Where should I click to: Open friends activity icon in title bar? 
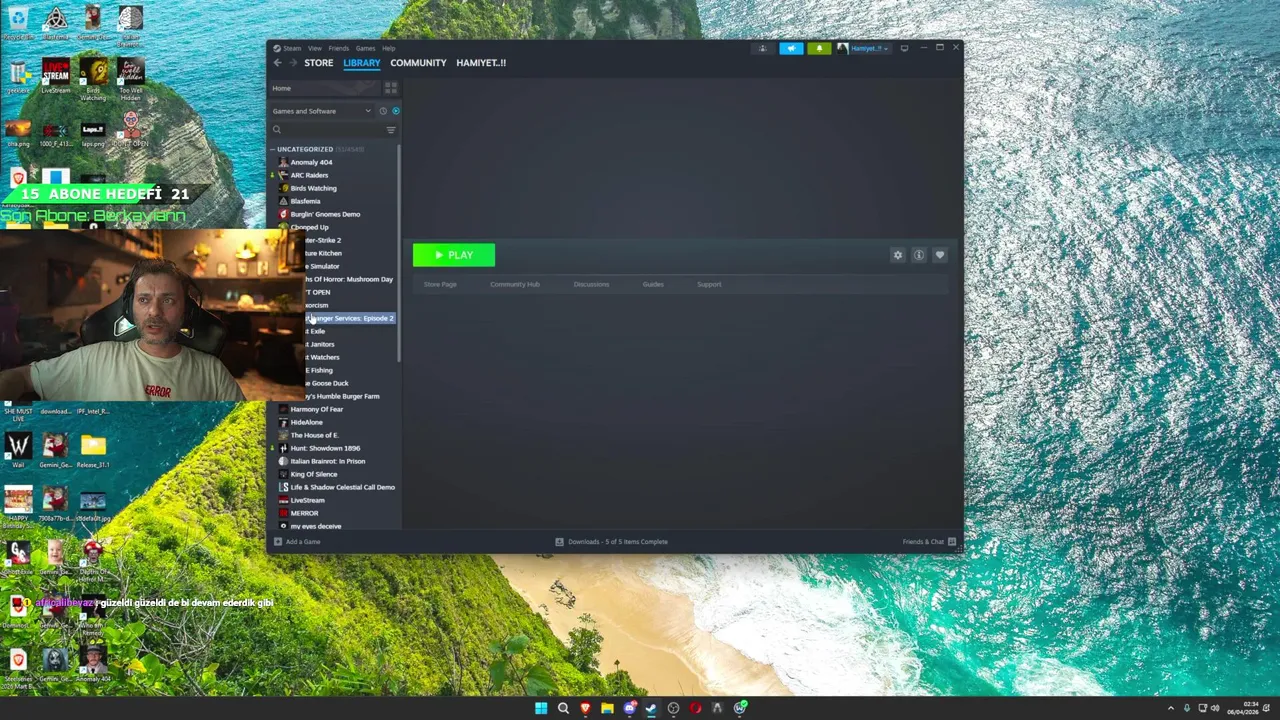tap(763, 48)
